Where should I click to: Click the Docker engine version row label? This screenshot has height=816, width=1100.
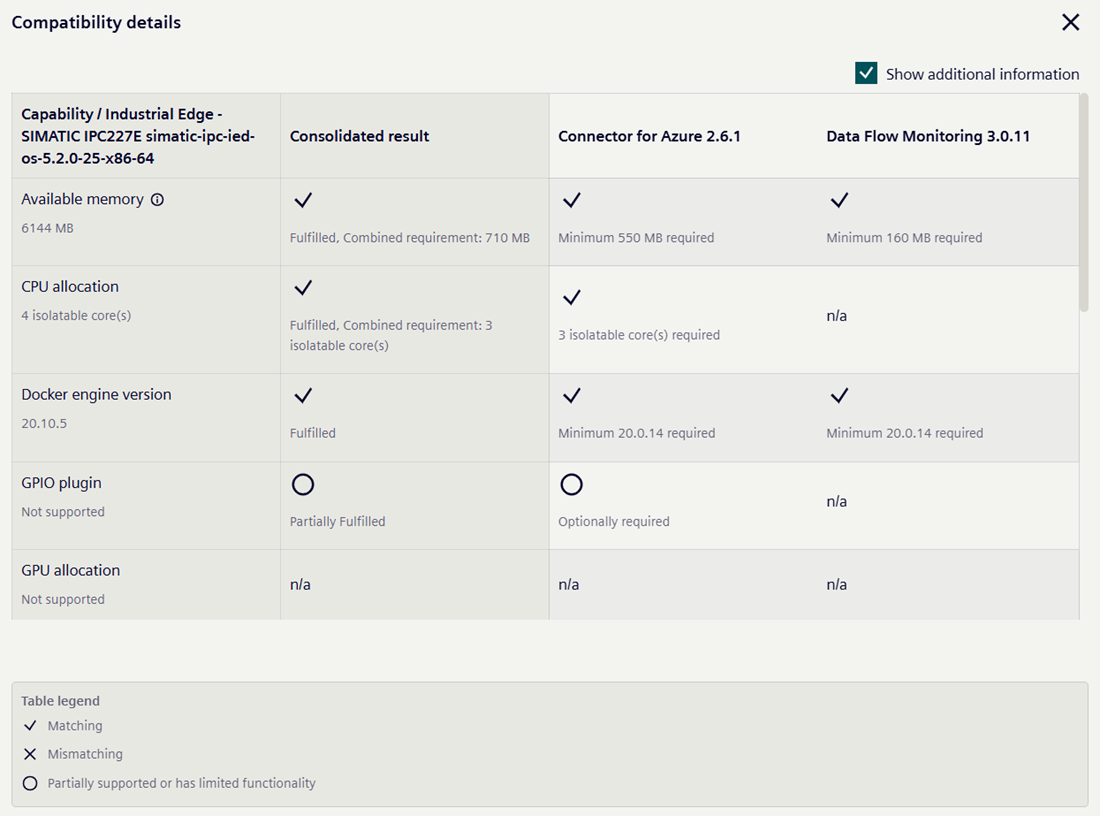point(96,394)
